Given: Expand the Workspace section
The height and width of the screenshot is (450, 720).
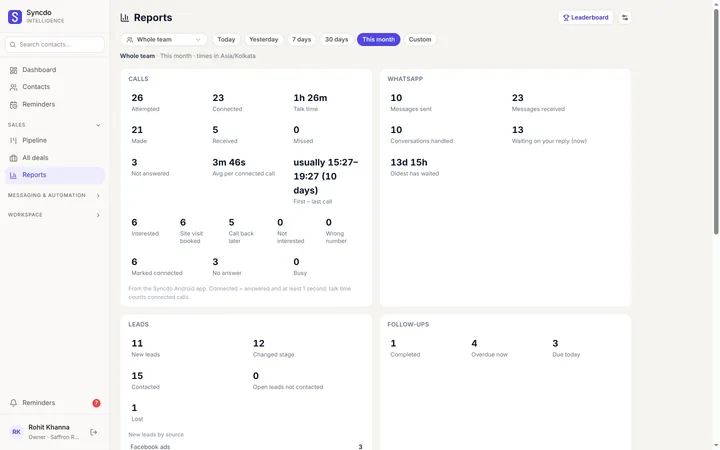Looking at the screenshot, I should click(98, 215).
